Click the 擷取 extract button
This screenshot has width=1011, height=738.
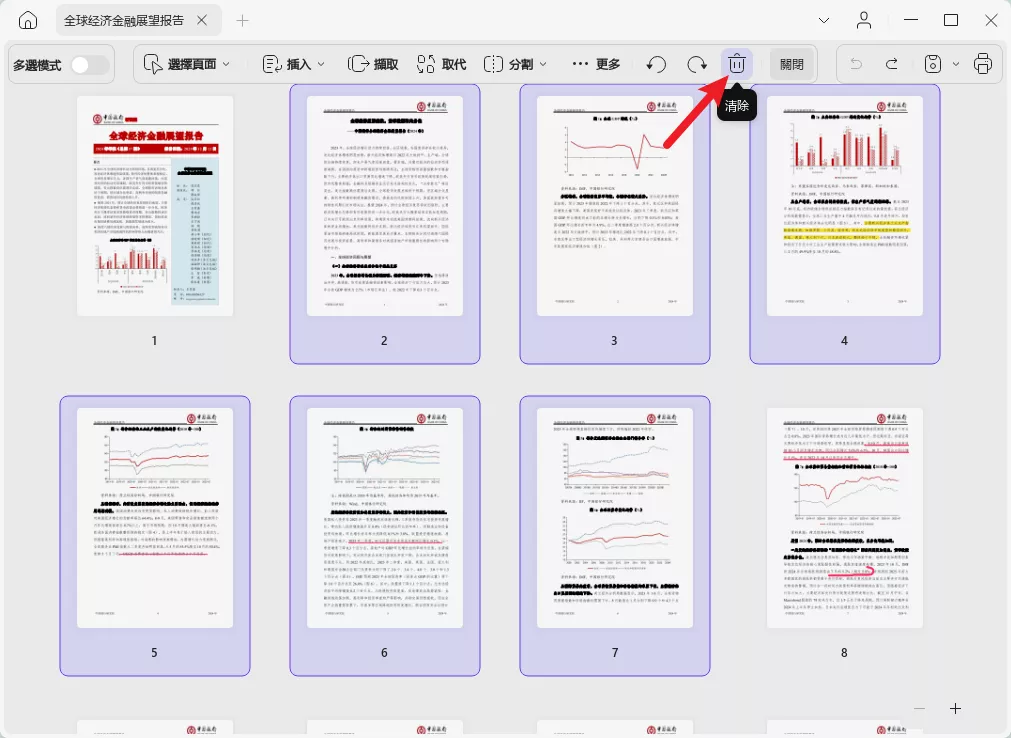point(373,64)
